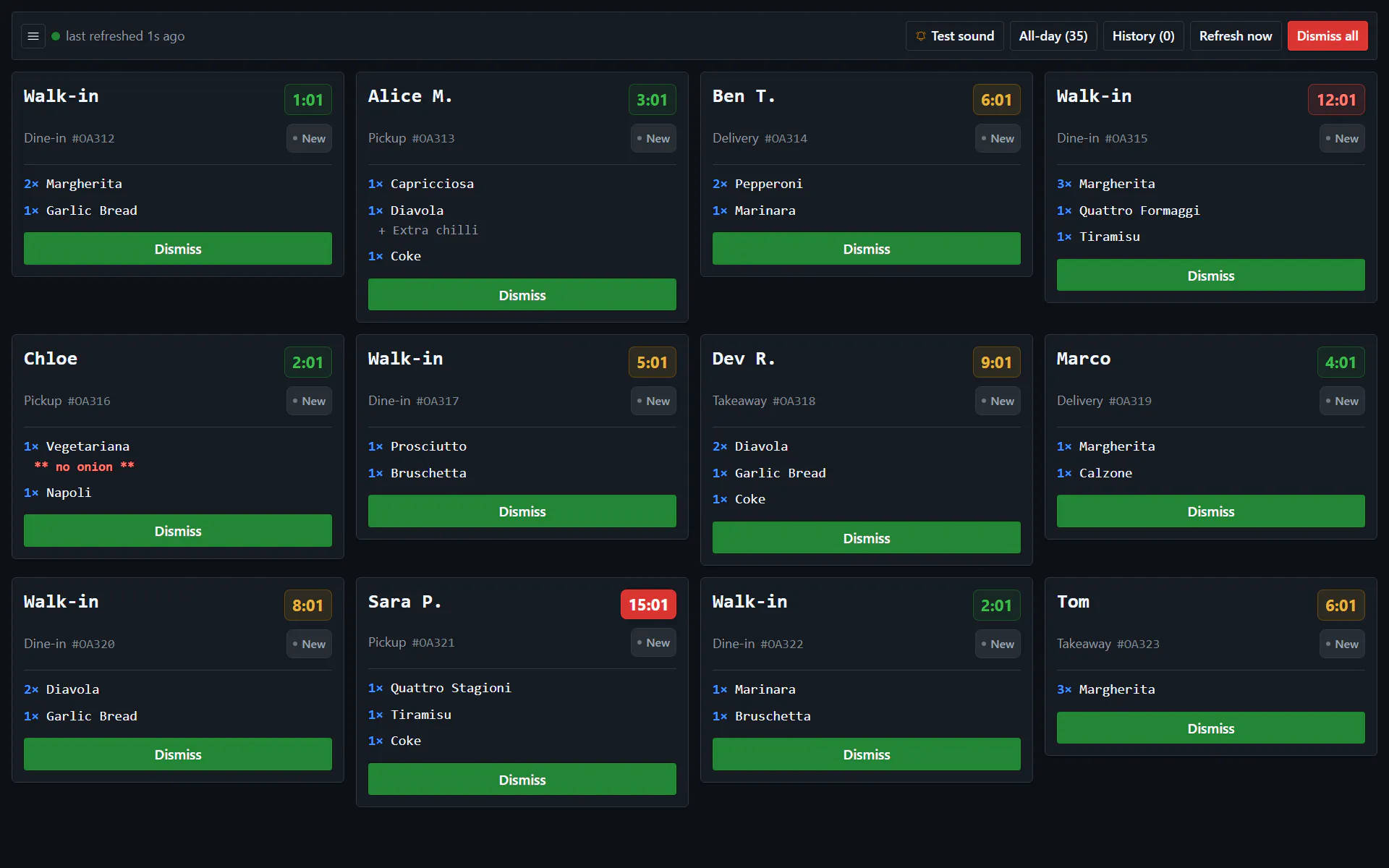Viewport: 1389px width, 868px height.
Task: Click the 8:01 timer badge
Action: point(307,605)
